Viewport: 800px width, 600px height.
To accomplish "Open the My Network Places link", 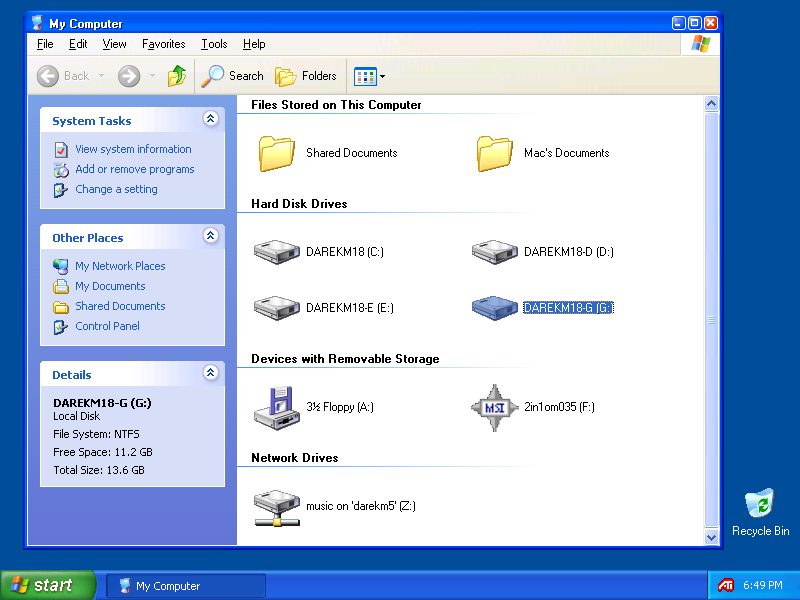I will (120, 266).
